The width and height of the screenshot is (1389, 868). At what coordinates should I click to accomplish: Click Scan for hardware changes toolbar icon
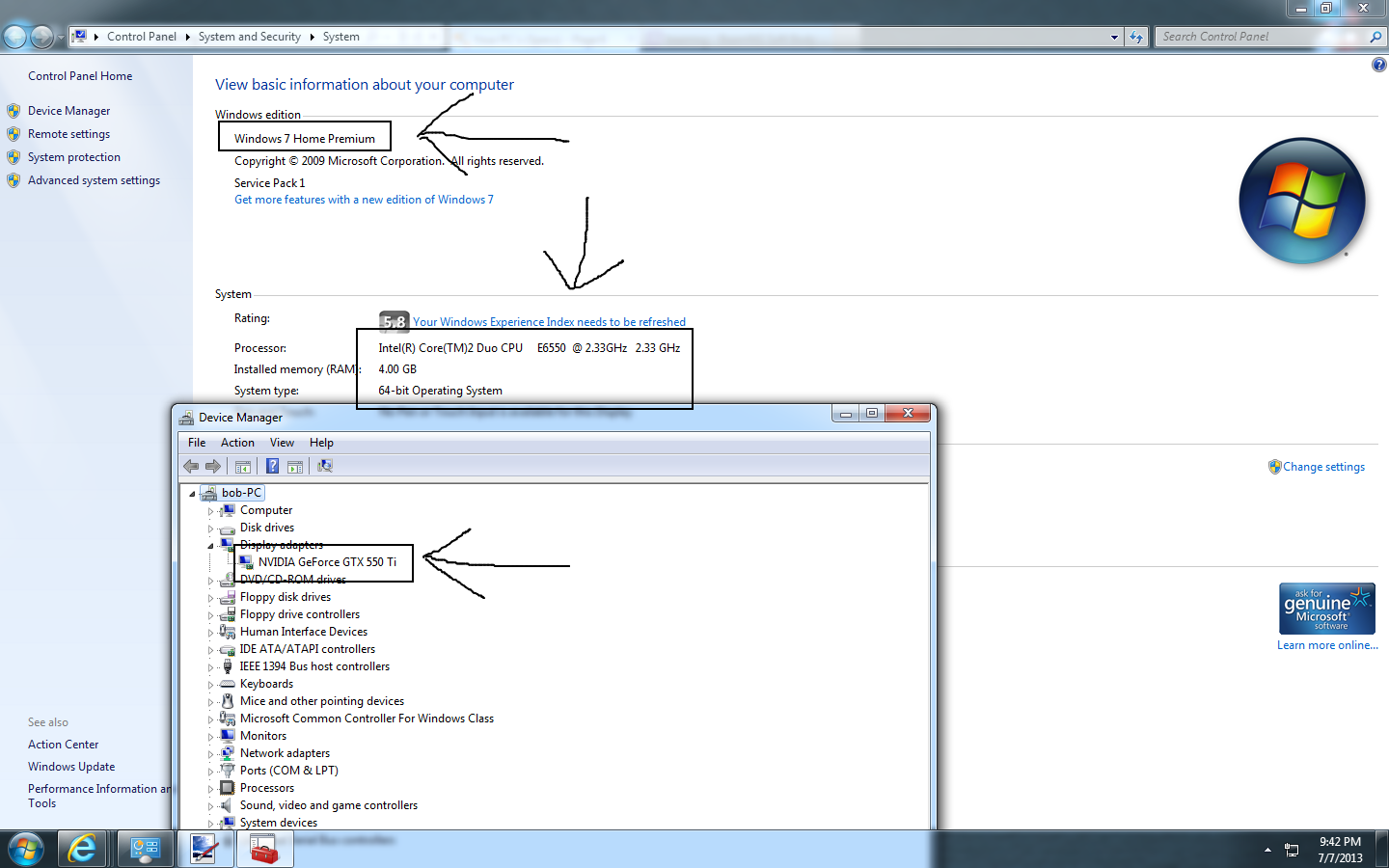[x=325, y=467]
